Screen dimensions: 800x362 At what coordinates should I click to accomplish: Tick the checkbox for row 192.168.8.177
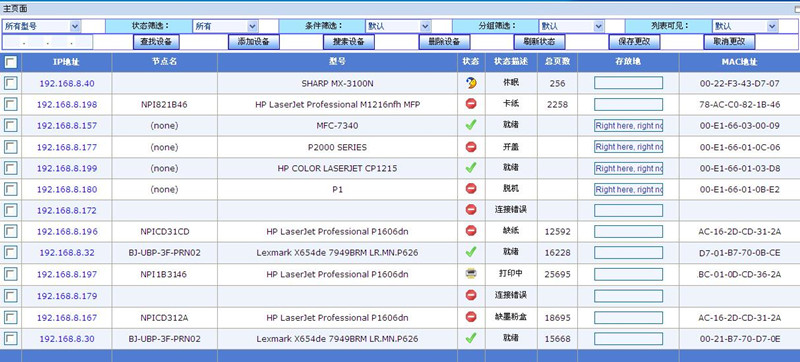[10, 147]
